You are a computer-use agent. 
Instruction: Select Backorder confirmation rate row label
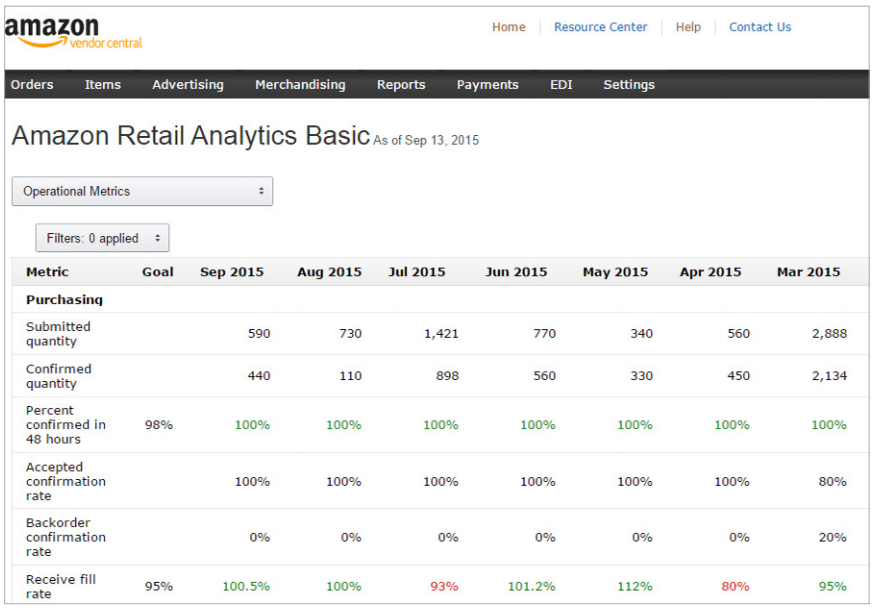[66, 537]
